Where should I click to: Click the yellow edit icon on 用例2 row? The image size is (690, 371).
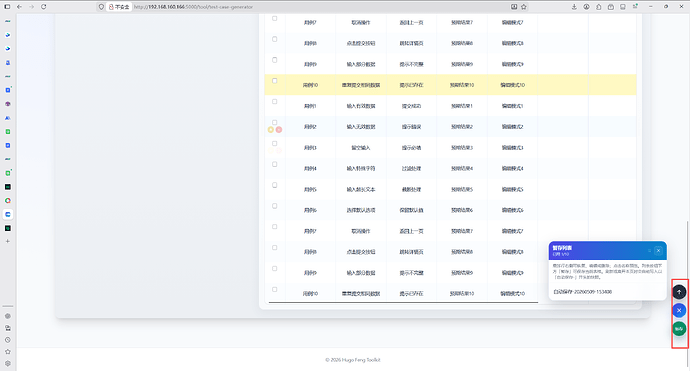coord(271,129)
